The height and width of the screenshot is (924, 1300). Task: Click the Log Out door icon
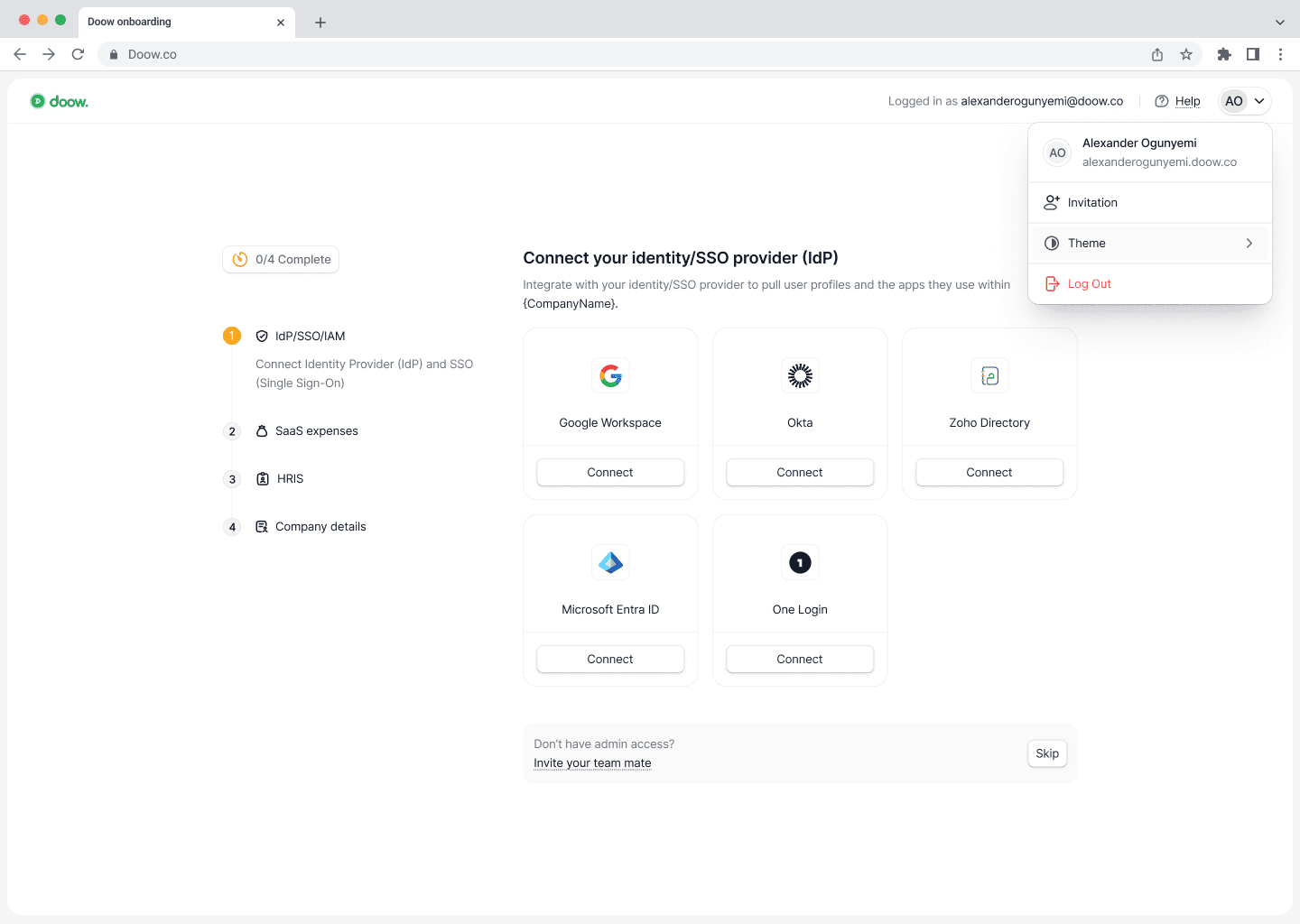(x=1052, y=283)
